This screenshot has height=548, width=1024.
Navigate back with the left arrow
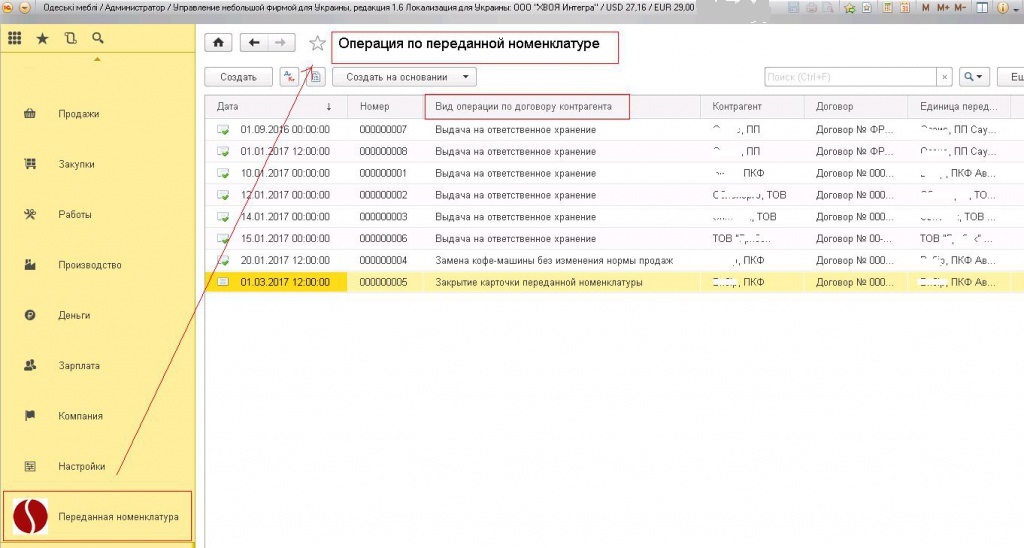pyautogui.click(x=254, y=43)
